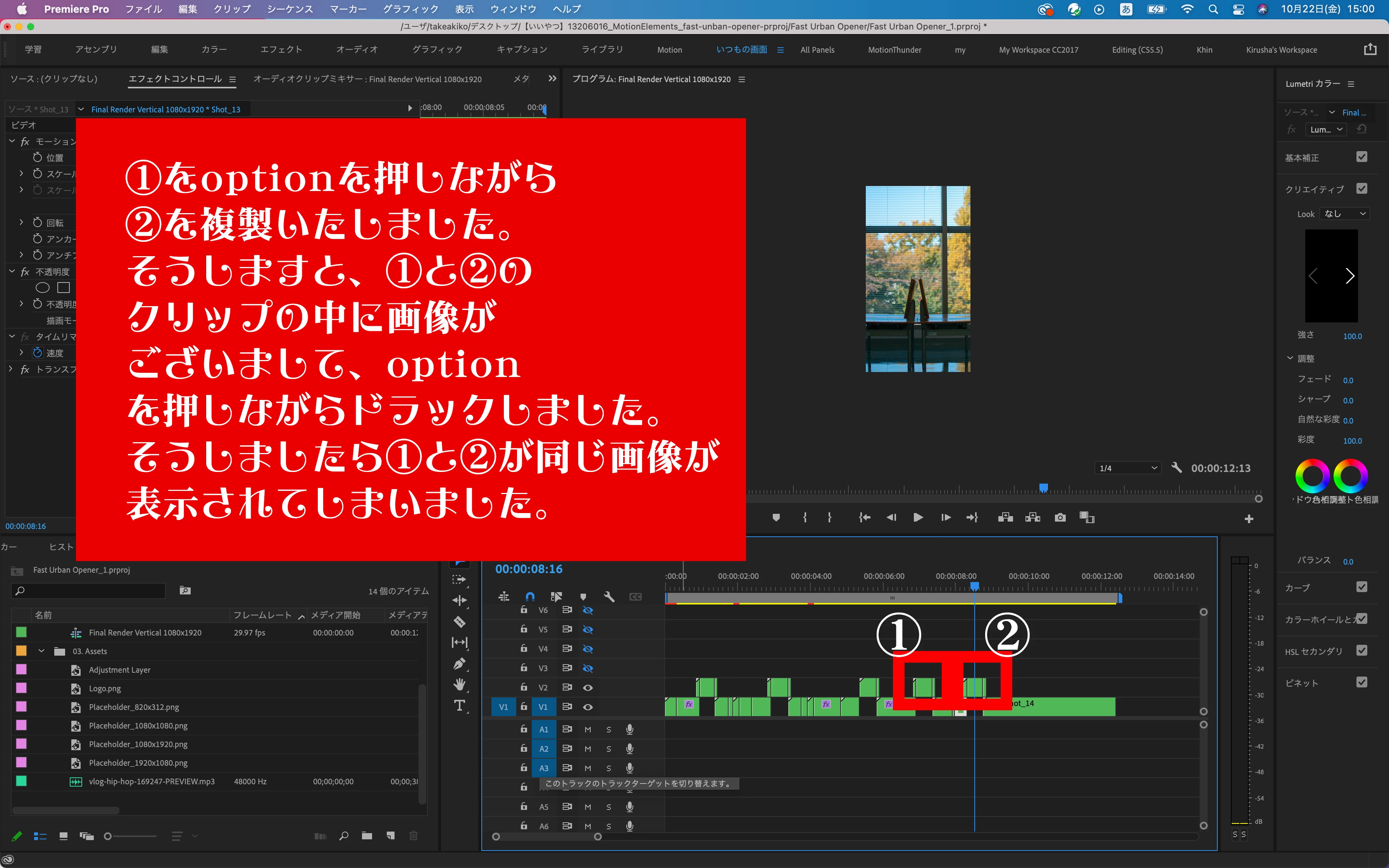Select the Hand tool

[x=459, y=684]
